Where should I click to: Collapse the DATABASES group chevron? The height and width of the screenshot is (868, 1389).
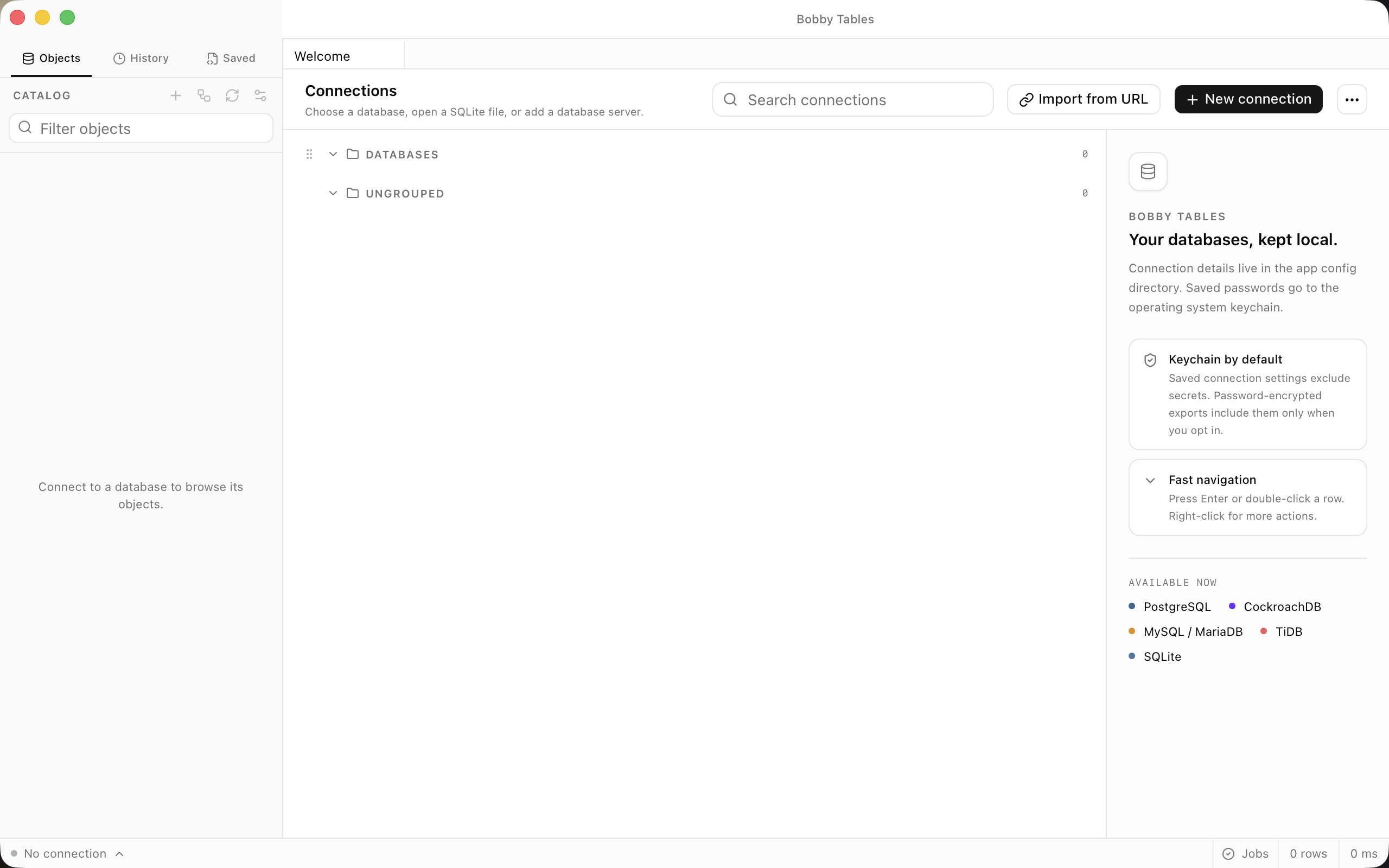333,154
